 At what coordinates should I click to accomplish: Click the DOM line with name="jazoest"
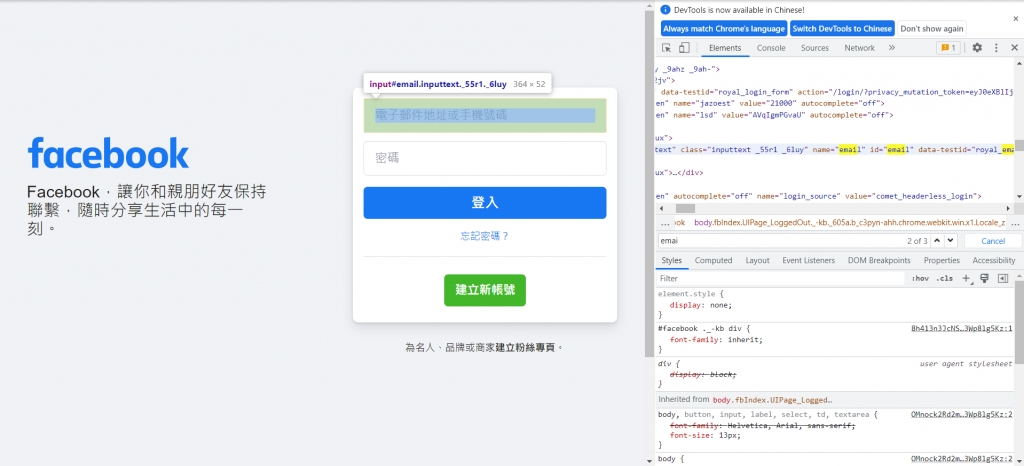[x=835, y=103]
